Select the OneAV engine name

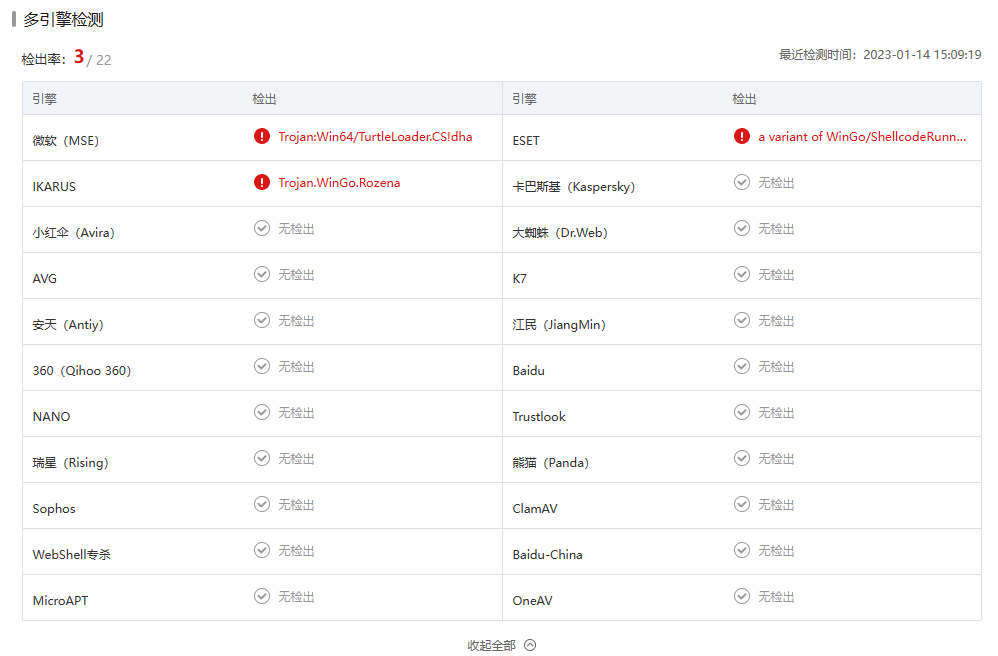(532, 601)
